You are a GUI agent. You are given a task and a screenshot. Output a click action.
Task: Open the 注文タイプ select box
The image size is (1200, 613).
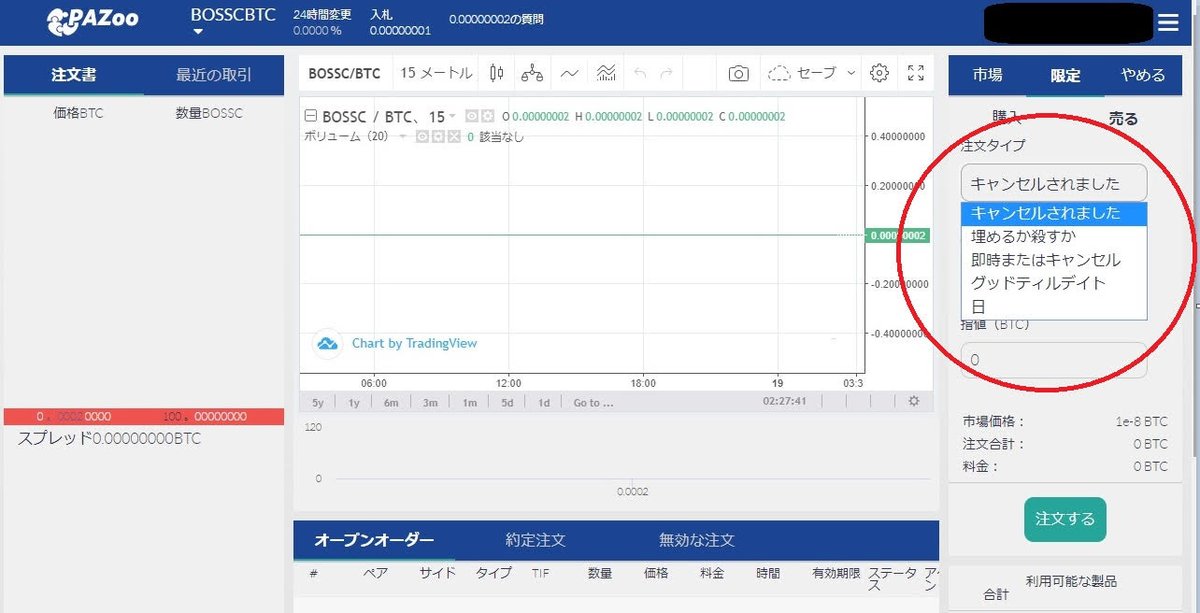(x=1054, y=184)
